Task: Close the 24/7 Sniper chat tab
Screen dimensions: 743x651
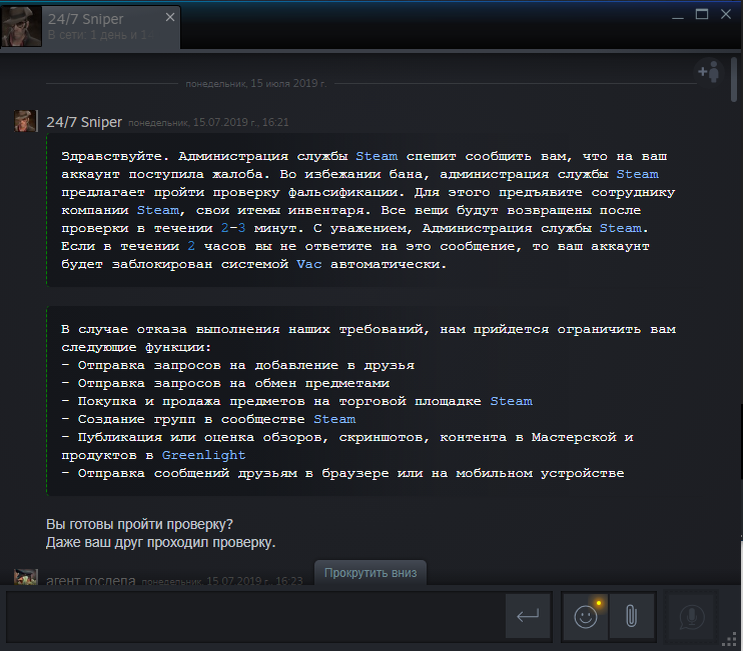Action: (x=170, y=18)
